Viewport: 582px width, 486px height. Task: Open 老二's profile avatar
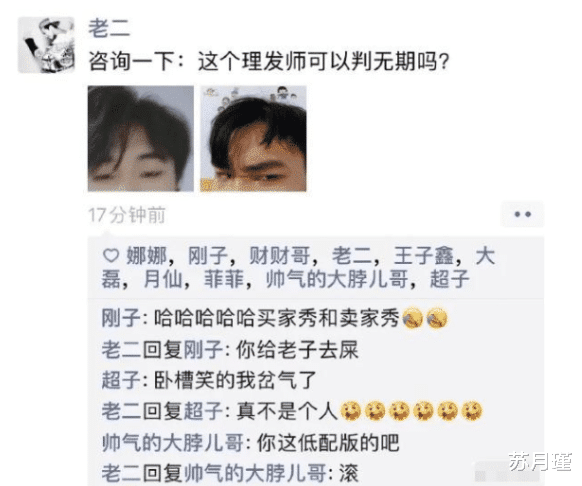pyautogui.click(x=46, y=45)
